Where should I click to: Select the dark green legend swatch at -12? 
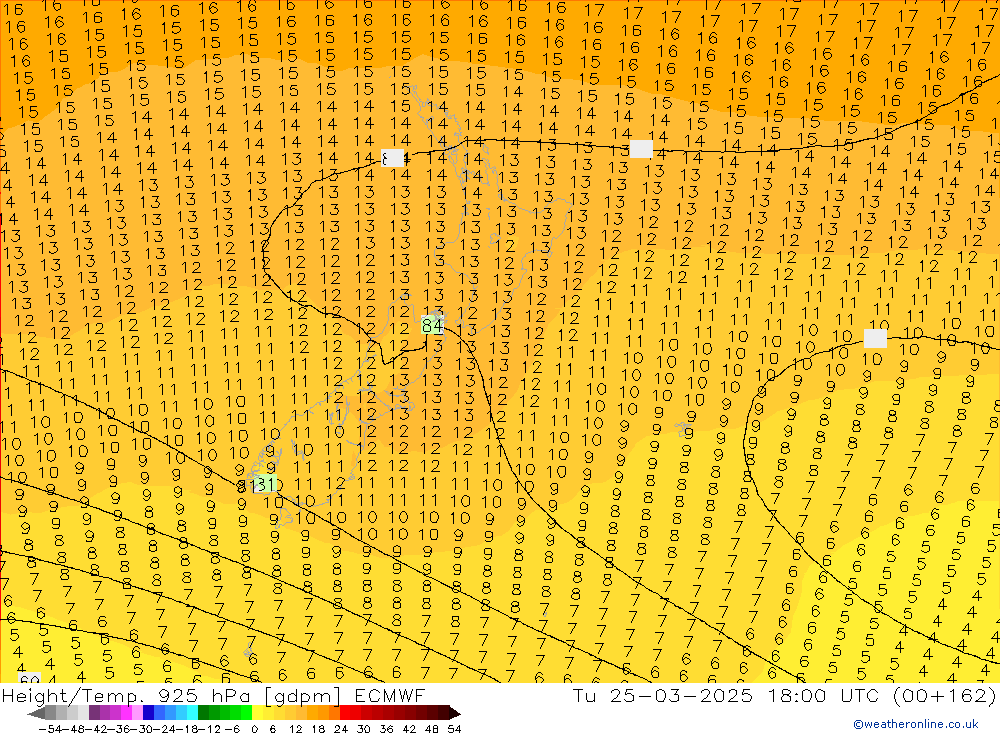coord(203,713)
